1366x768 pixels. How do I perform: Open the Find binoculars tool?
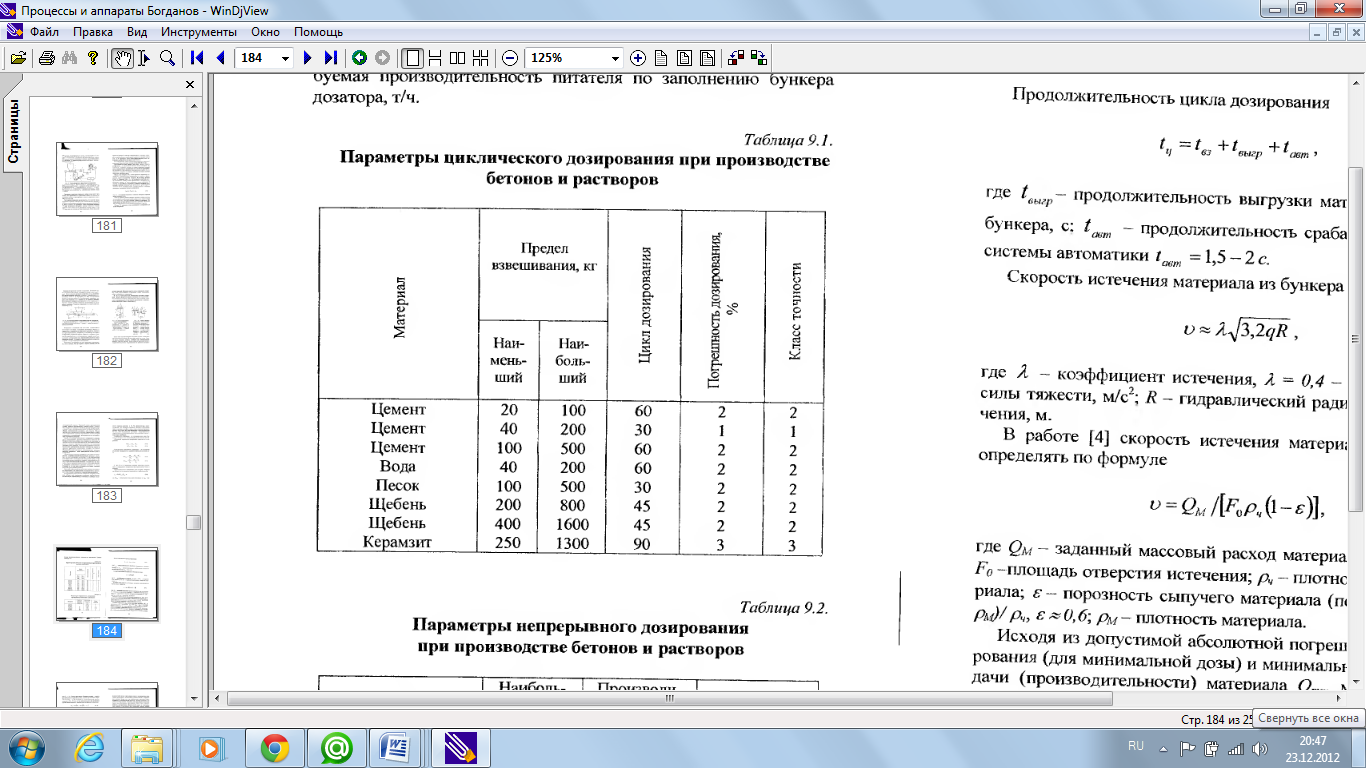(x=70, y=58)
